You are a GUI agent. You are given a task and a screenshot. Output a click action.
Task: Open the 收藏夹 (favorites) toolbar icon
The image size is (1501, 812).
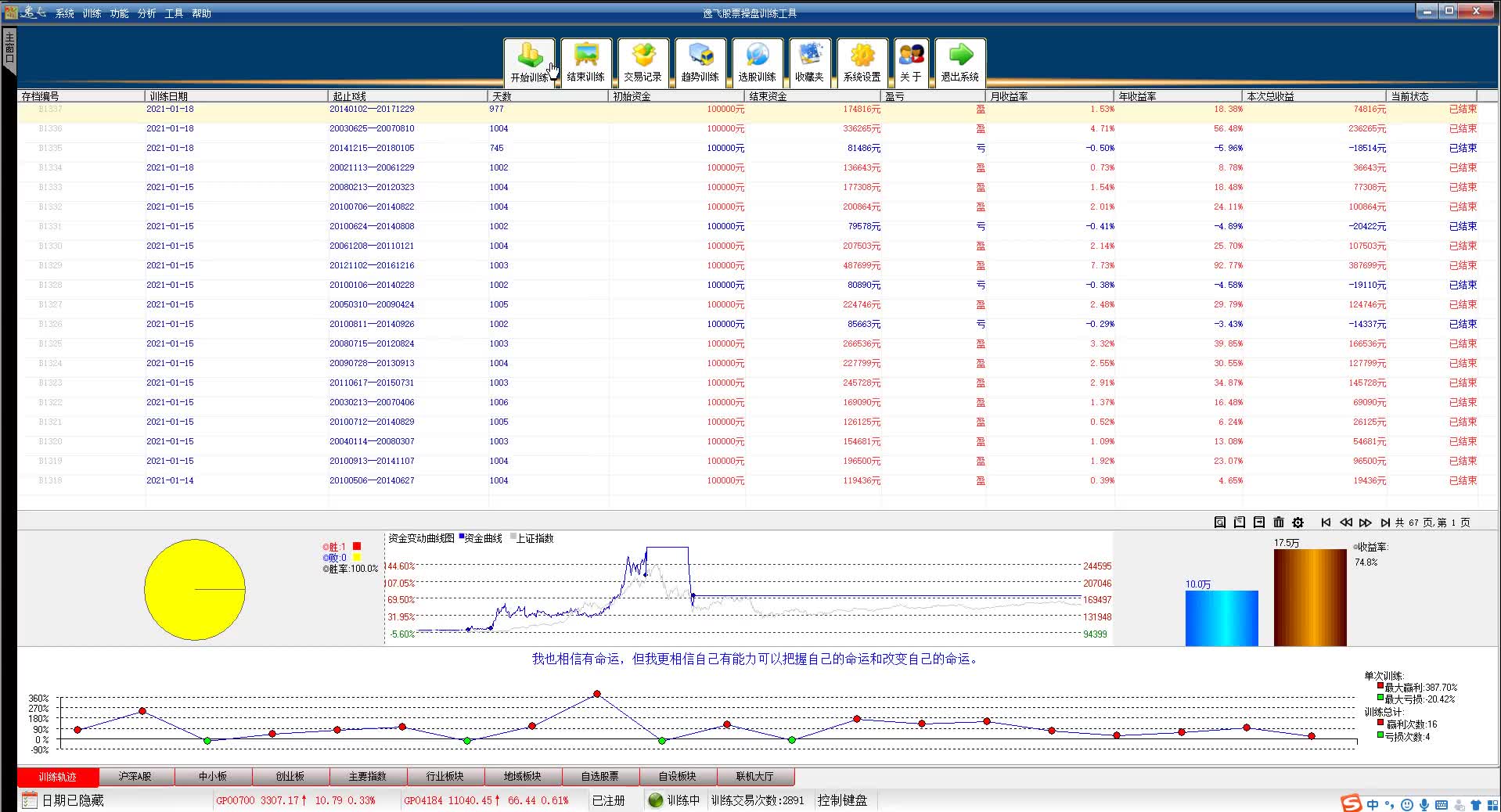(809, 62)
